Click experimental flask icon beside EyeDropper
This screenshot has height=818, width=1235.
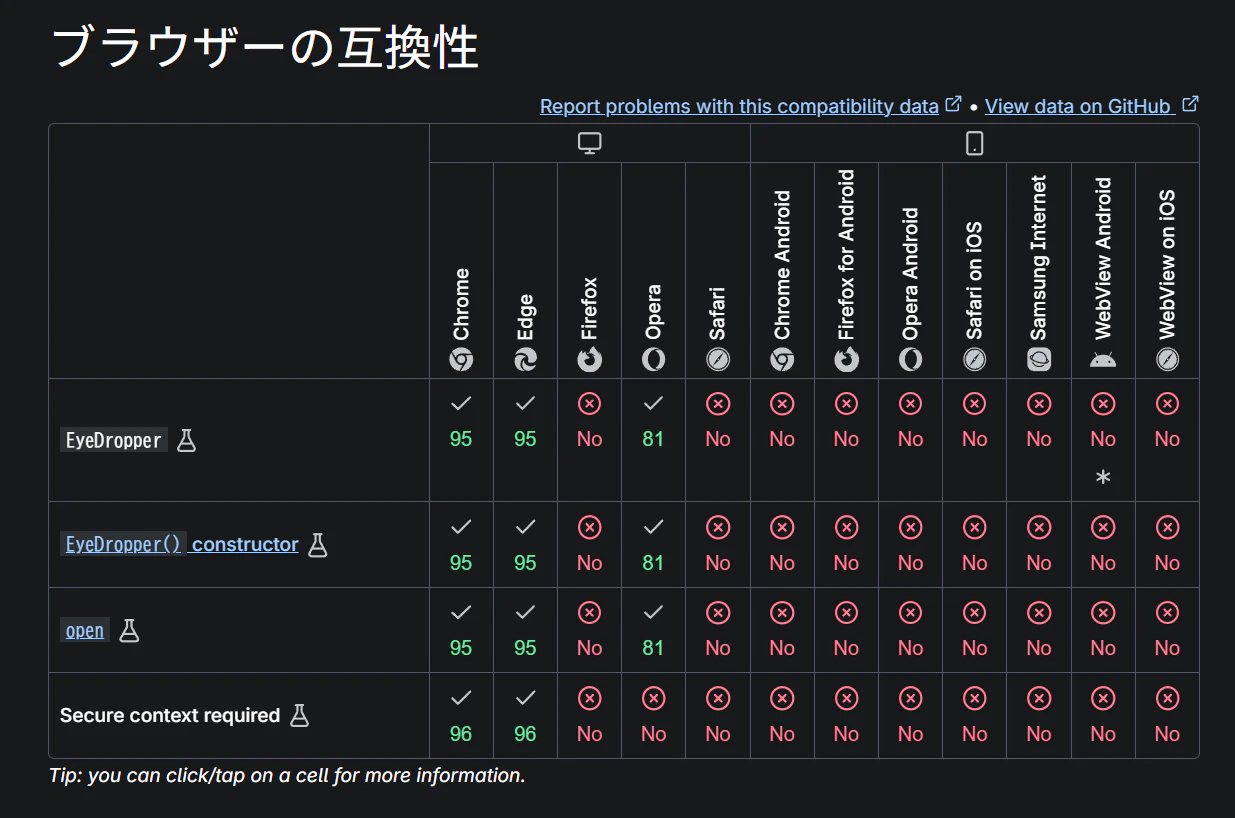[186, 440]
